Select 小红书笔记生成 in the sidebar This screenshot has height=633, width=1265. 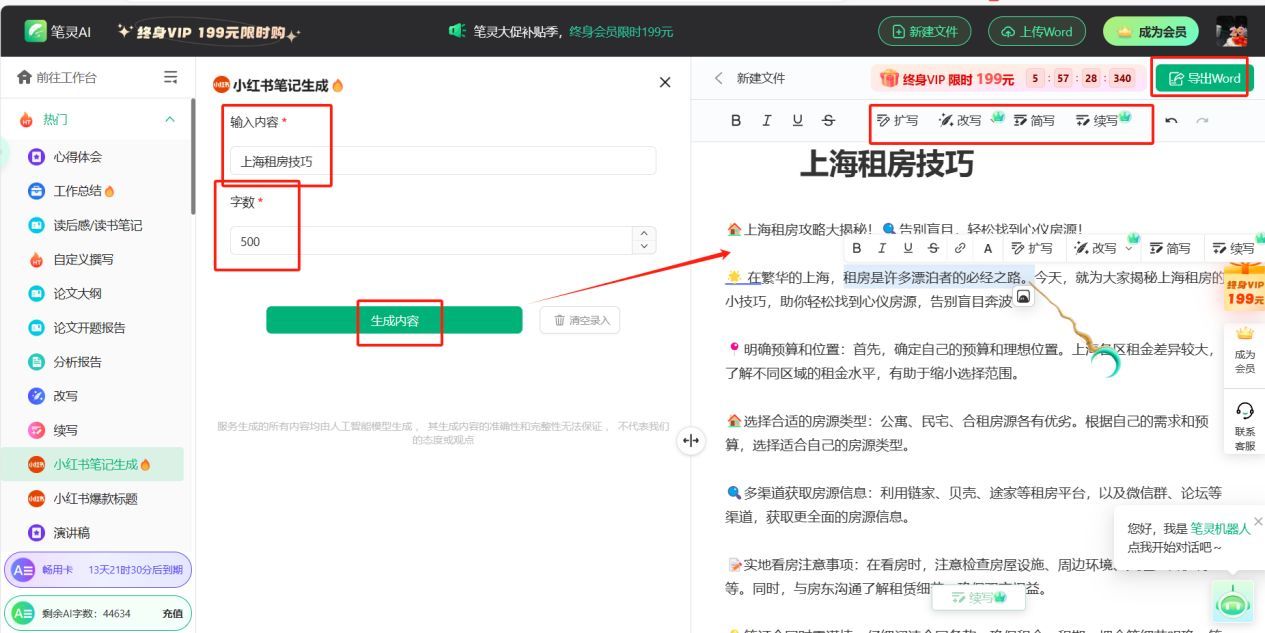tap(93, 464)
